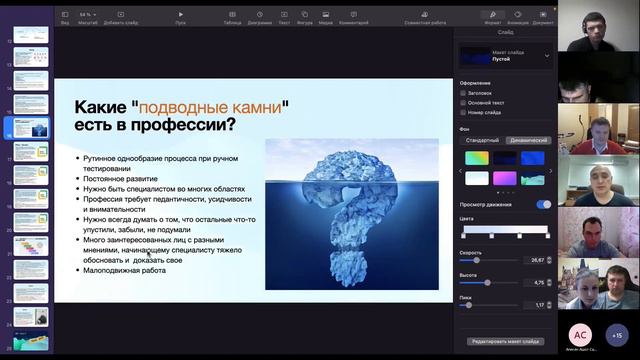Viewport: 640px width, 360px height.
Task: Select slide 25 thumbnail in navigator
Action: (x=31, y=341)
